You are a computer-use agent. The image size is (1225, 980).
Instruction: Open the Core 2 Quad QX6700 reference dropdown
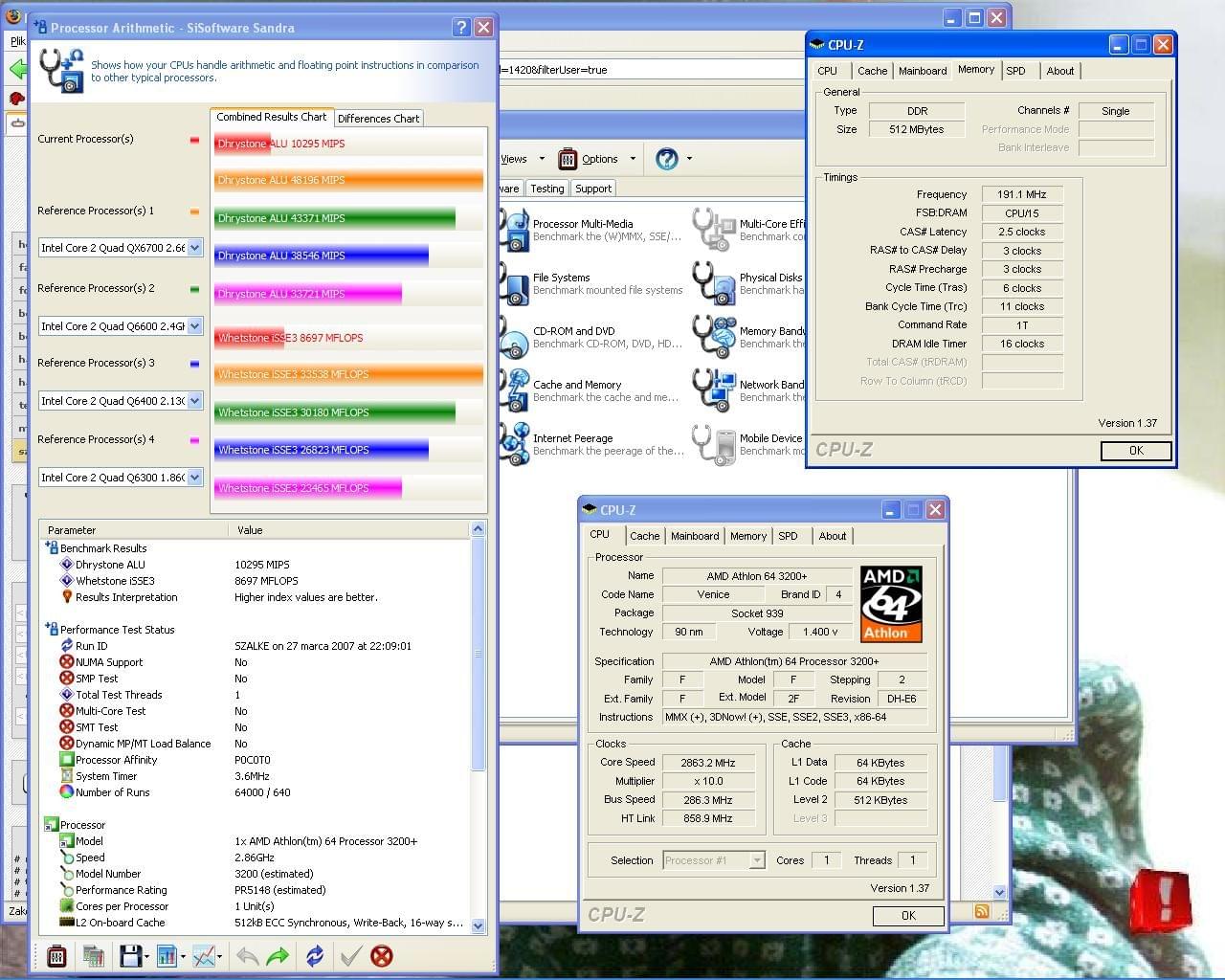coord(195,248)
